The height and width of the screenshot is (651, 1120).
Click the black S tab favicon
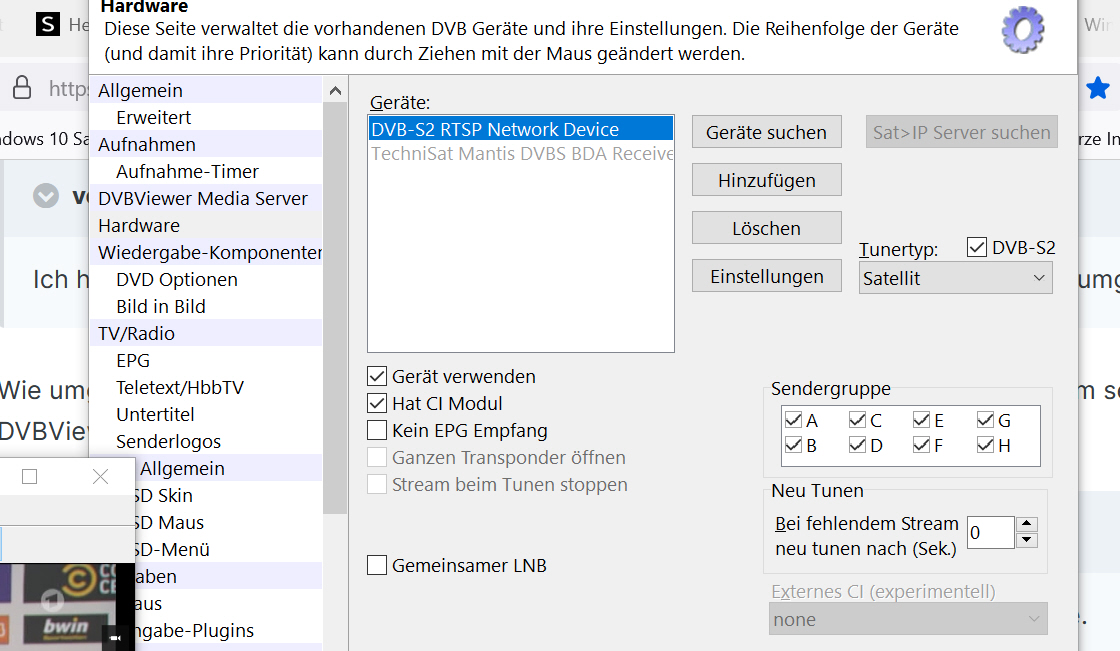[48, 24]
